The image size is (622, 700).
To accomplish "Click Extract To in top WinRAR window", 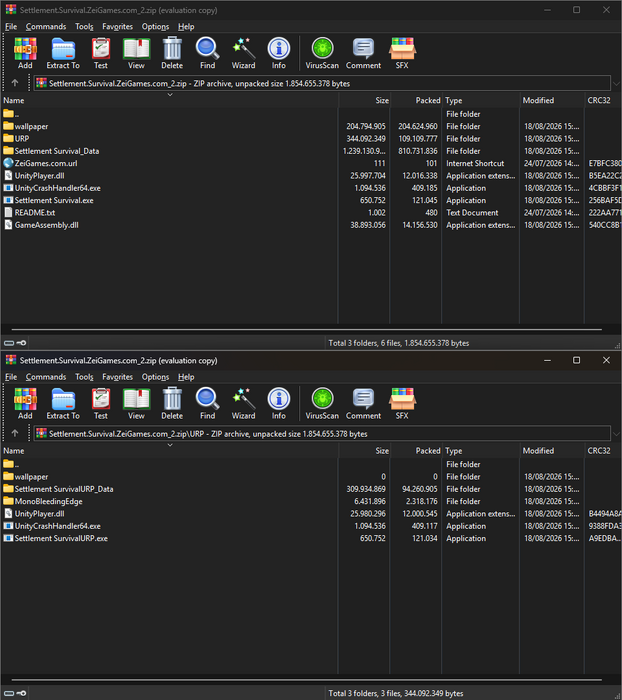I will click(63, 53).
